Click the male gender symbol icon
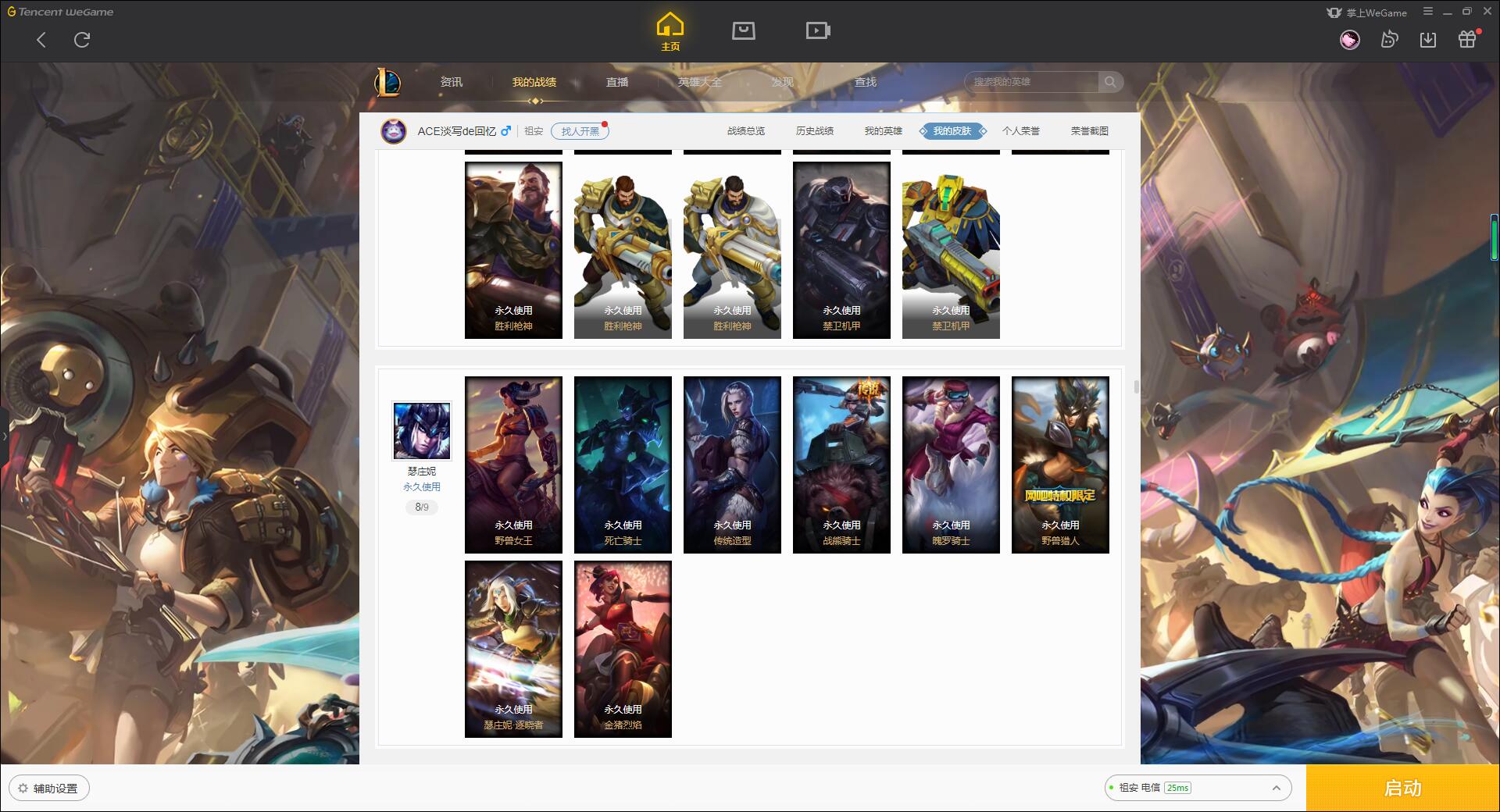1500x812 pixels. tap(506, 130)
